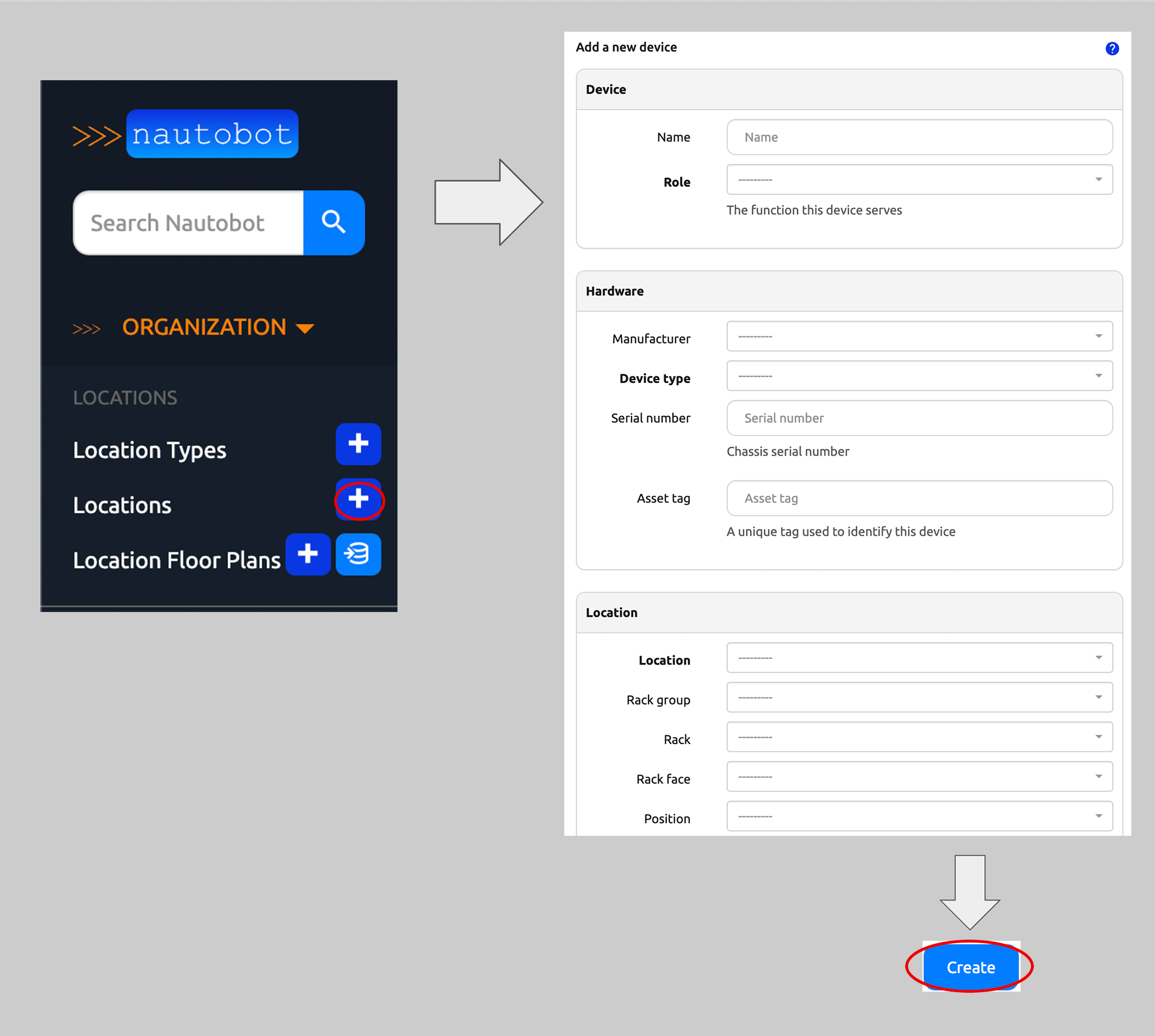The width and height of the screenshot is (1155, 1036).
Task: Click the import icon next to Location Floor Plans
Action: (358, 554)
